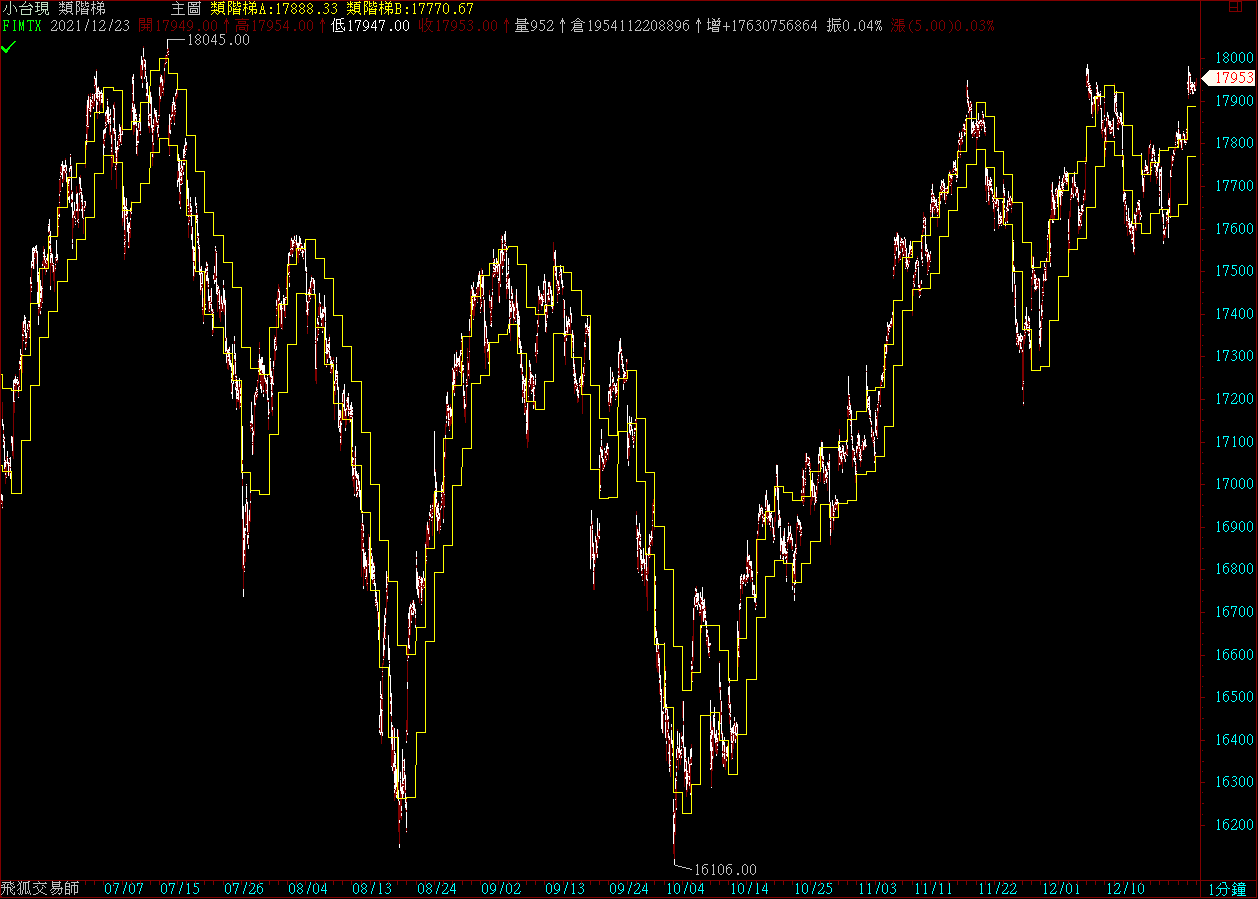Screen dimensions: 1258x899
Task: Click the 小台現 instrument name
Action: (26, 8)
